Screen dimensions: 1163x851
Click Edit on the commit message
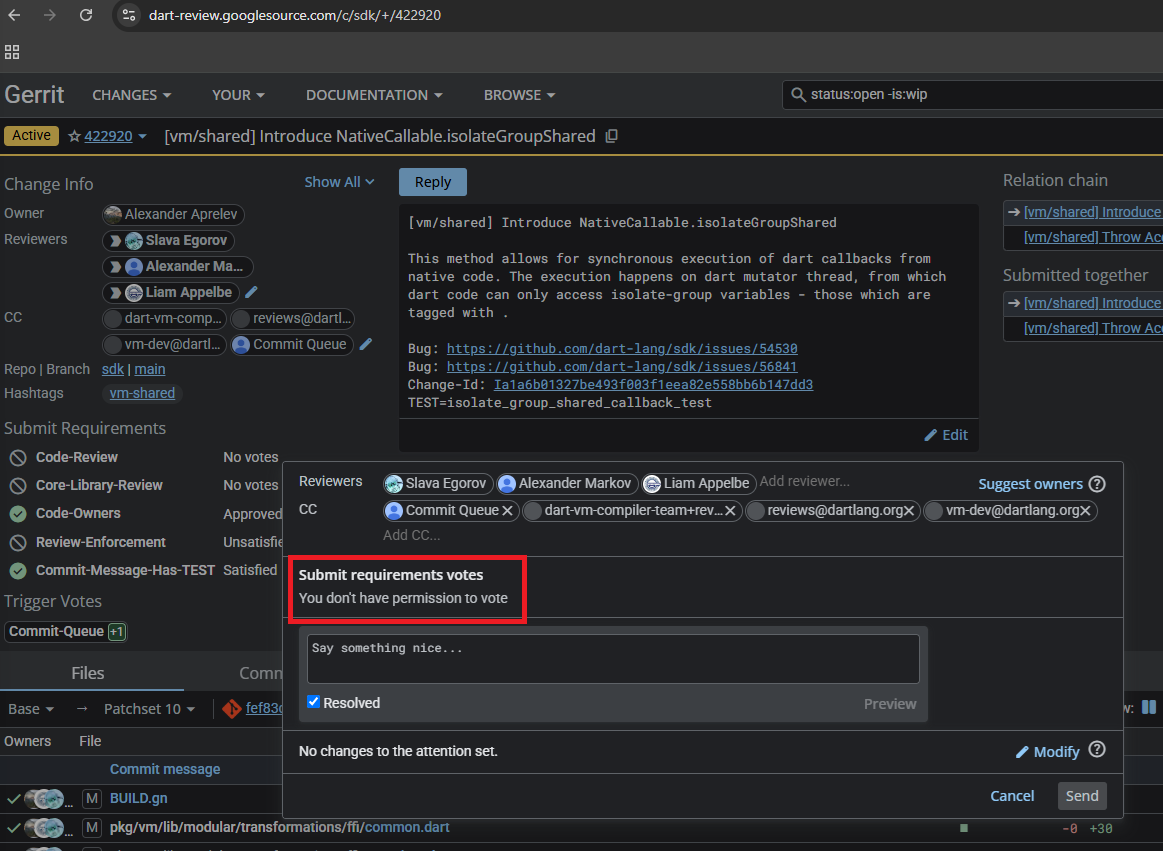(946, 435)
